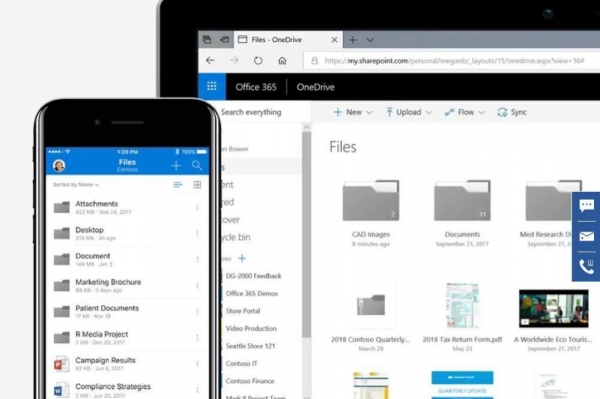Open 2018 Tax Return Form.pdf thumbnail
Image resolution: width=600 pixels, height=399 pixels.
click(462, 305)
